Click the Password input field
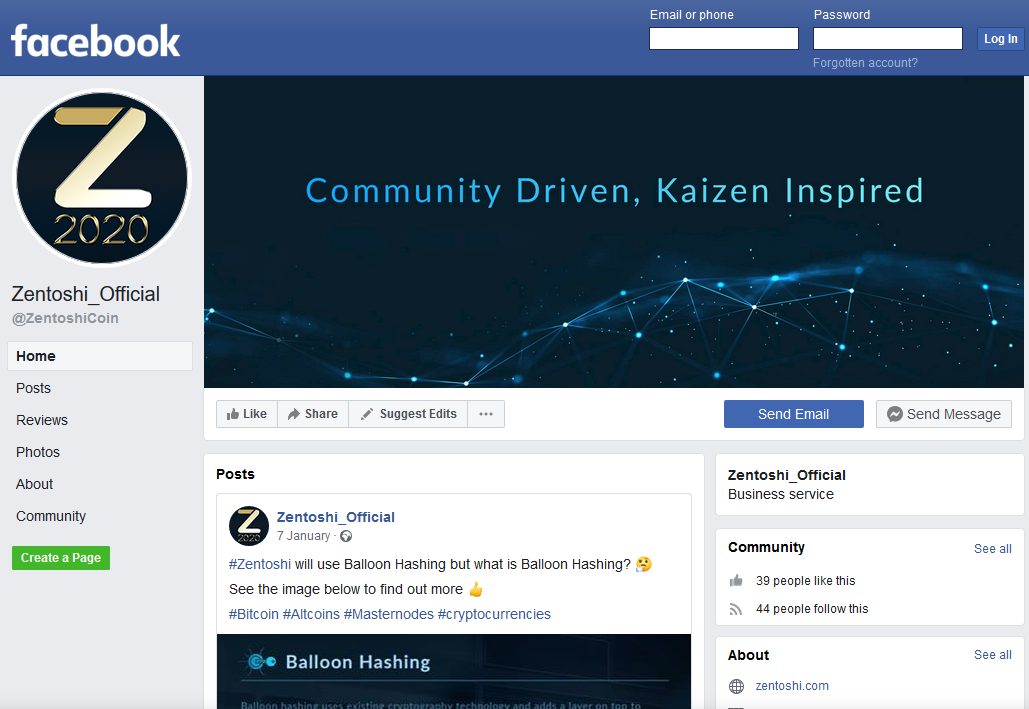Viewport: 1029px width, 709px height. (888, 39)
